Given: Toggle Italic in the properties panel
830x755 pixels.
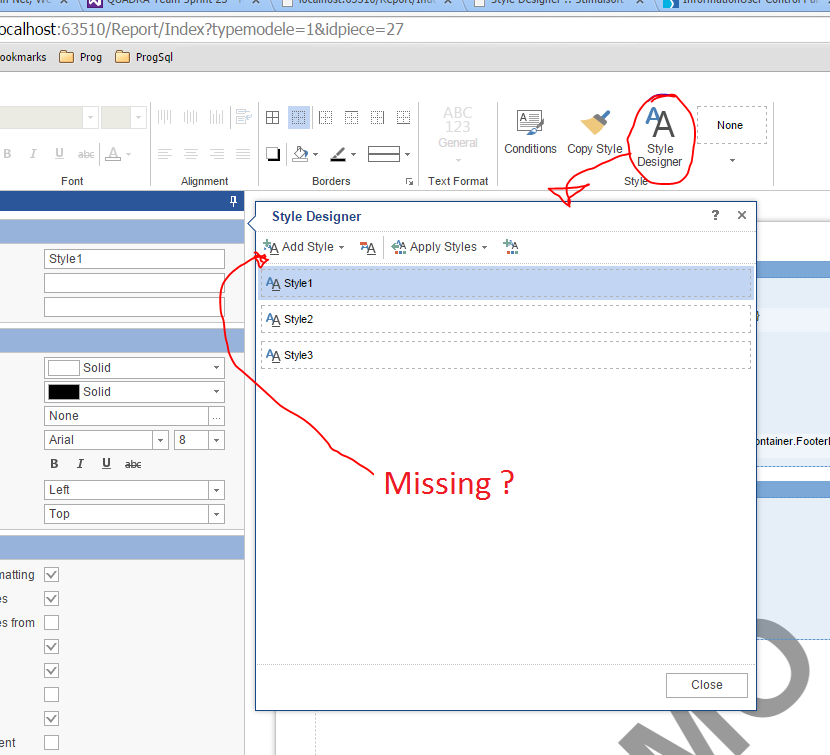Looking at the screenshot, I should [80, 464].
